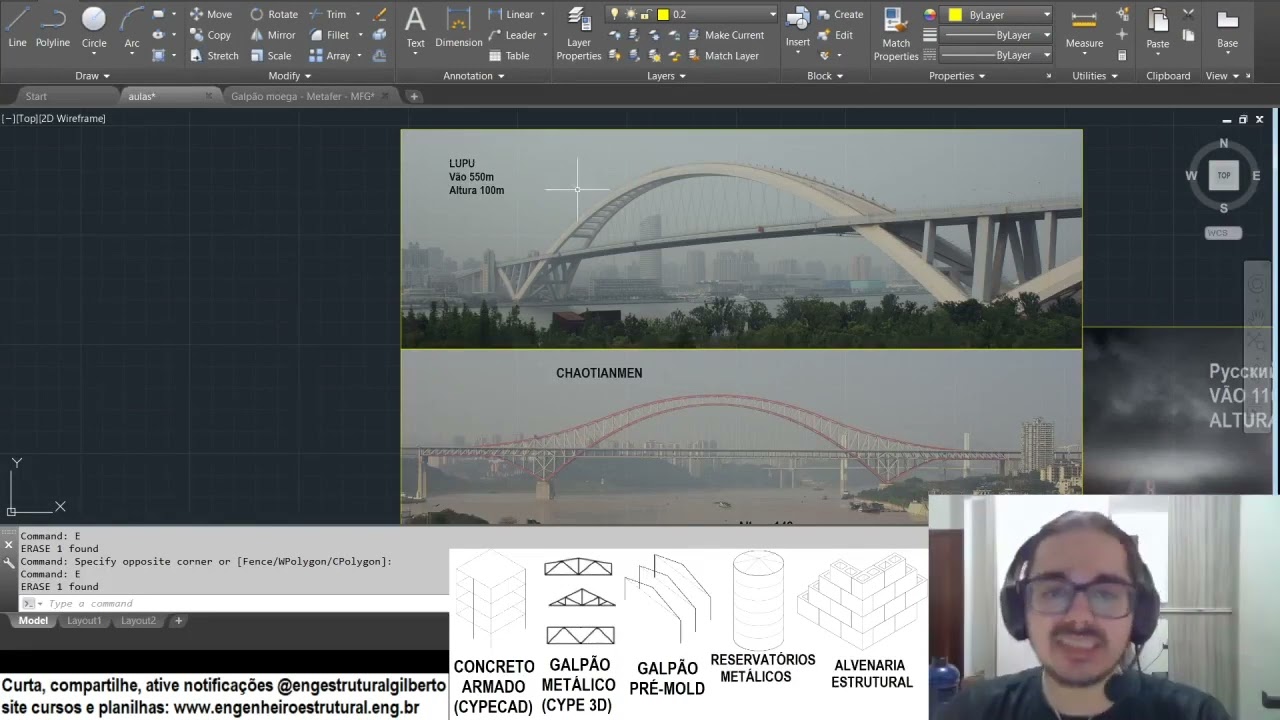Click the Match Properties tool
Screen dimensions: 1280x720
pyautogui.click(x=896, y=34)
